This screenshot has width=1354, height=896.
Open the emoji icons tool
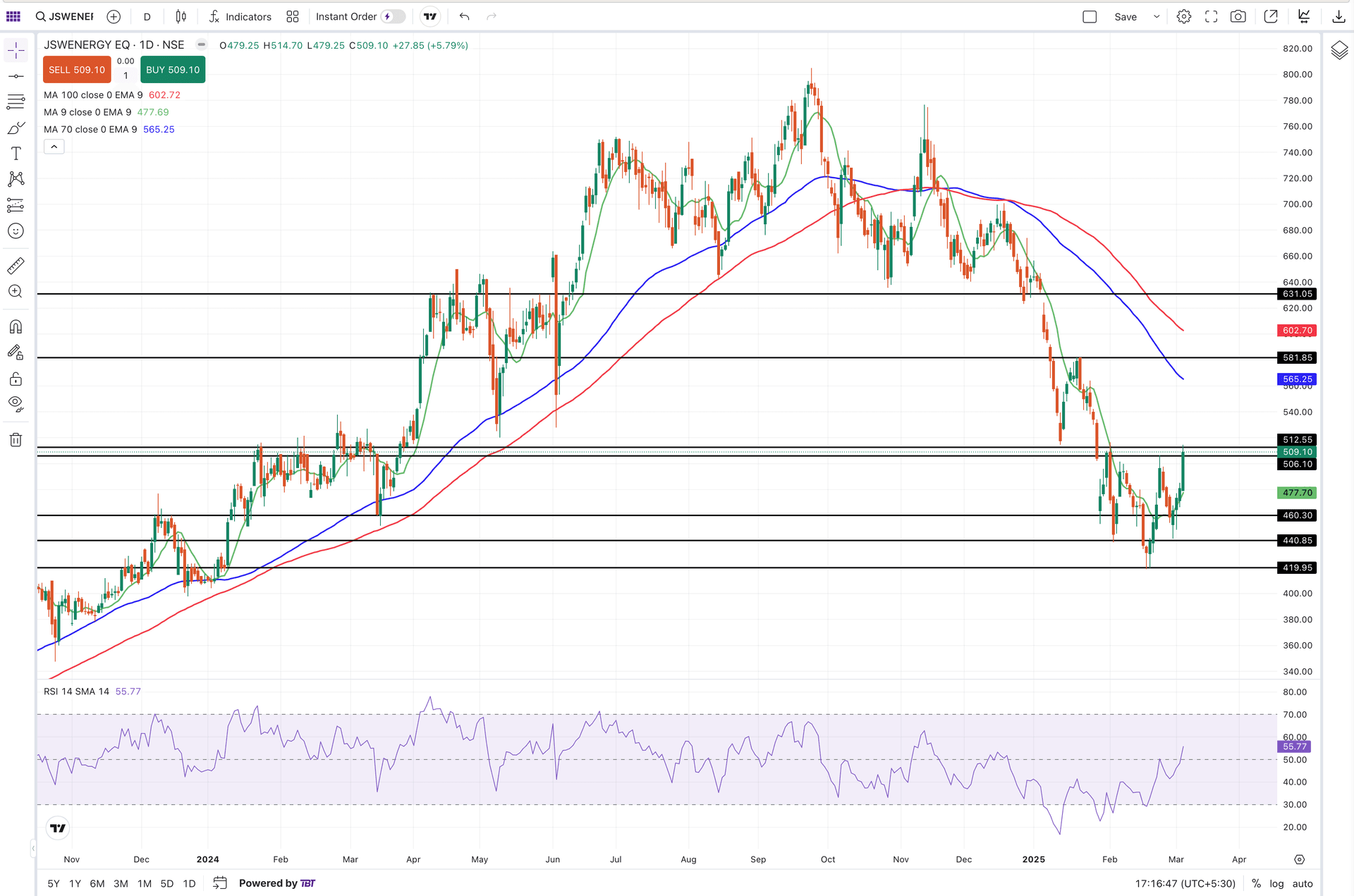[x=16, y=231]
